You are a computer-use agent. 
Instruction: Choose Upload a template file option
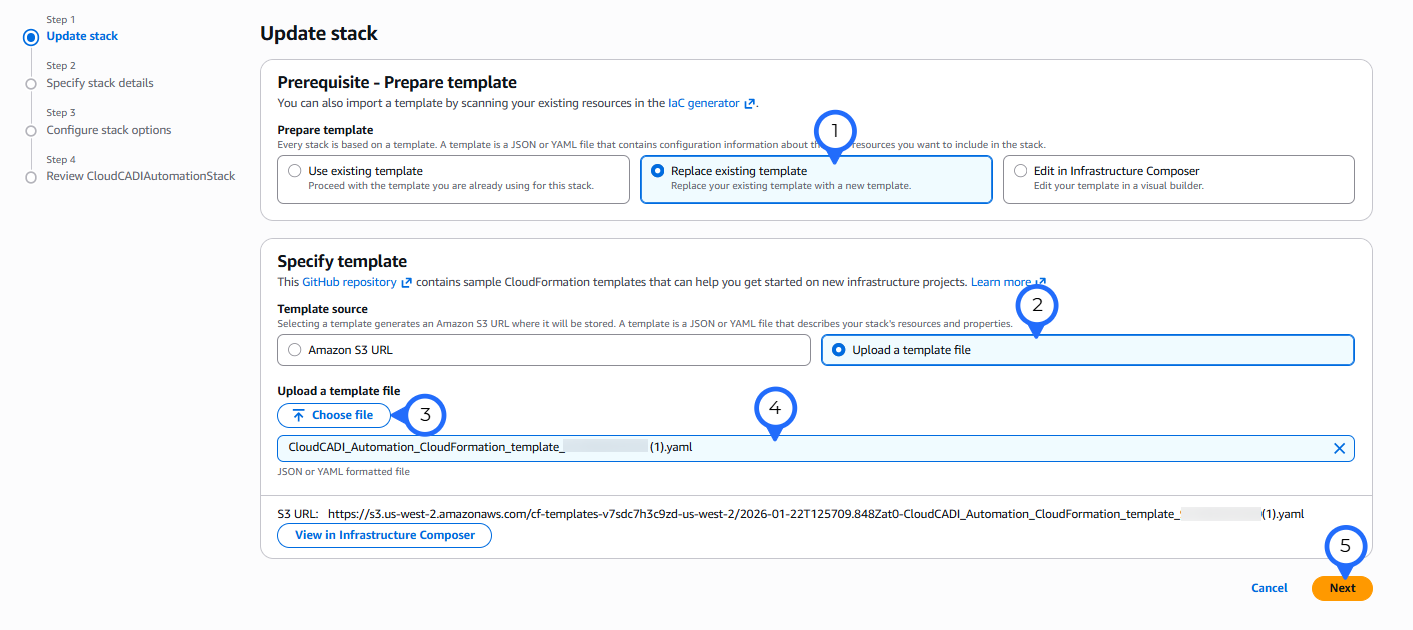(x=838, y=350)
